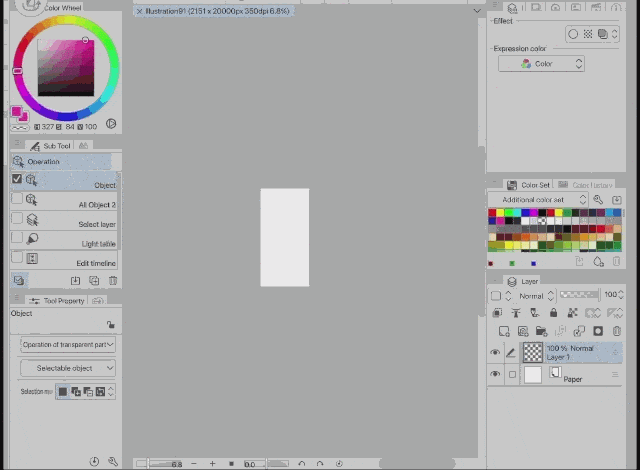Open Operation of transparent part dropdown
640x470 pixels.
pyautogui.click(x=68, y=344)
